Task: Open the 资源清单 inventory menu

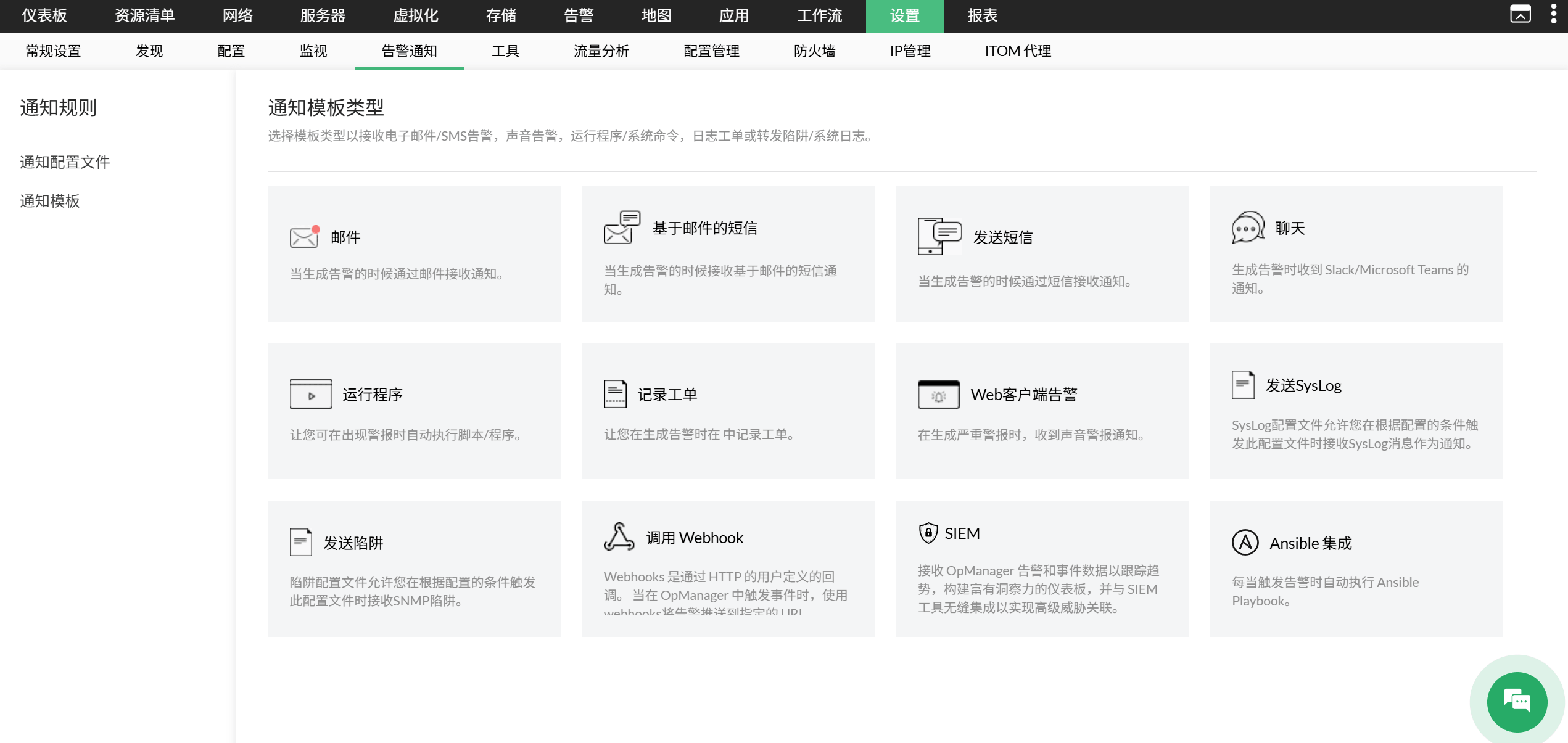Action: [145, 15]
